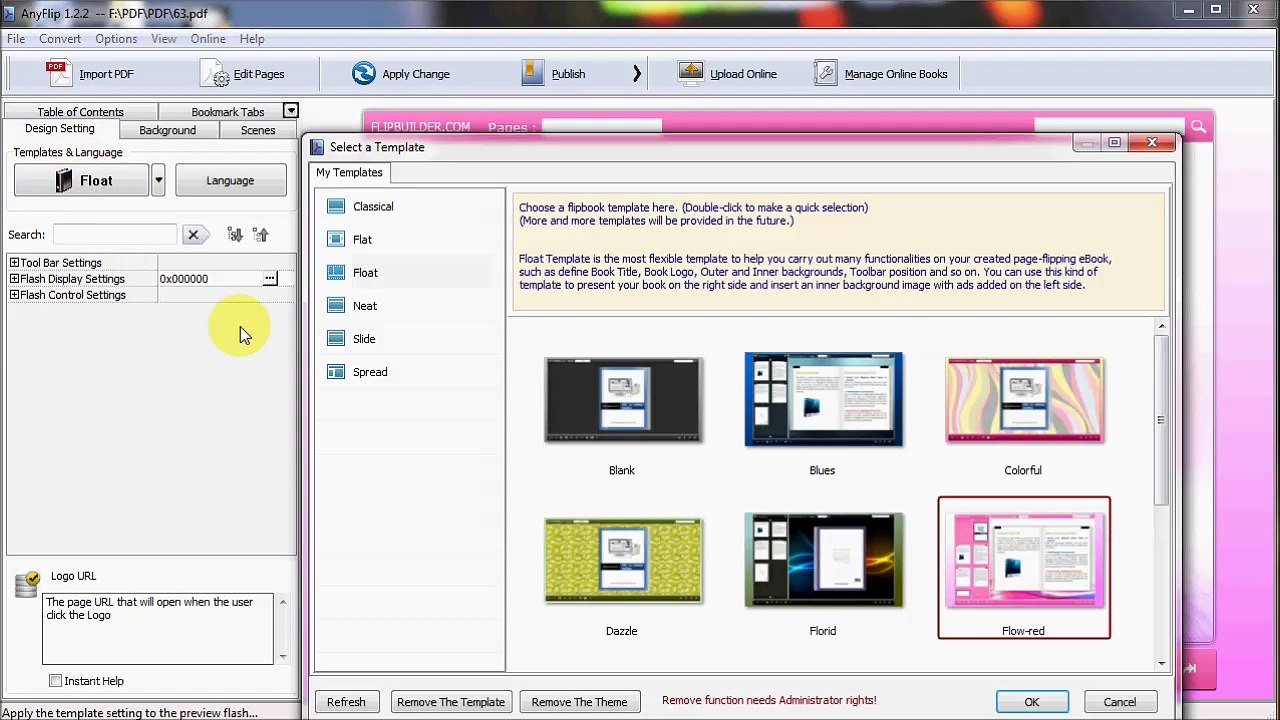The image size is (1280, 720).
Task: Select the Florid theme thumbnail
Action: coord(823,560)
